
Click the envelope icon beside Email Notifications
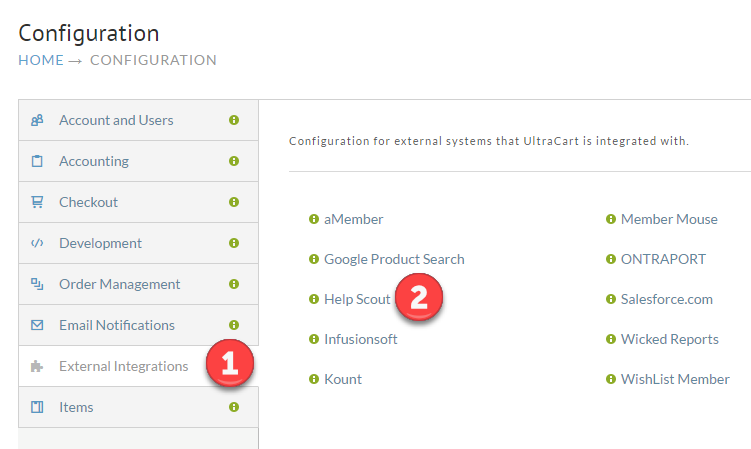37,325
